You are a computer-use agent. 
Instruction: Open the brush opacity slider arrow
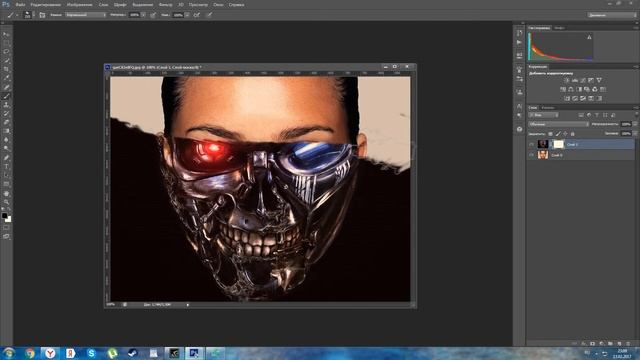(143, 15)
